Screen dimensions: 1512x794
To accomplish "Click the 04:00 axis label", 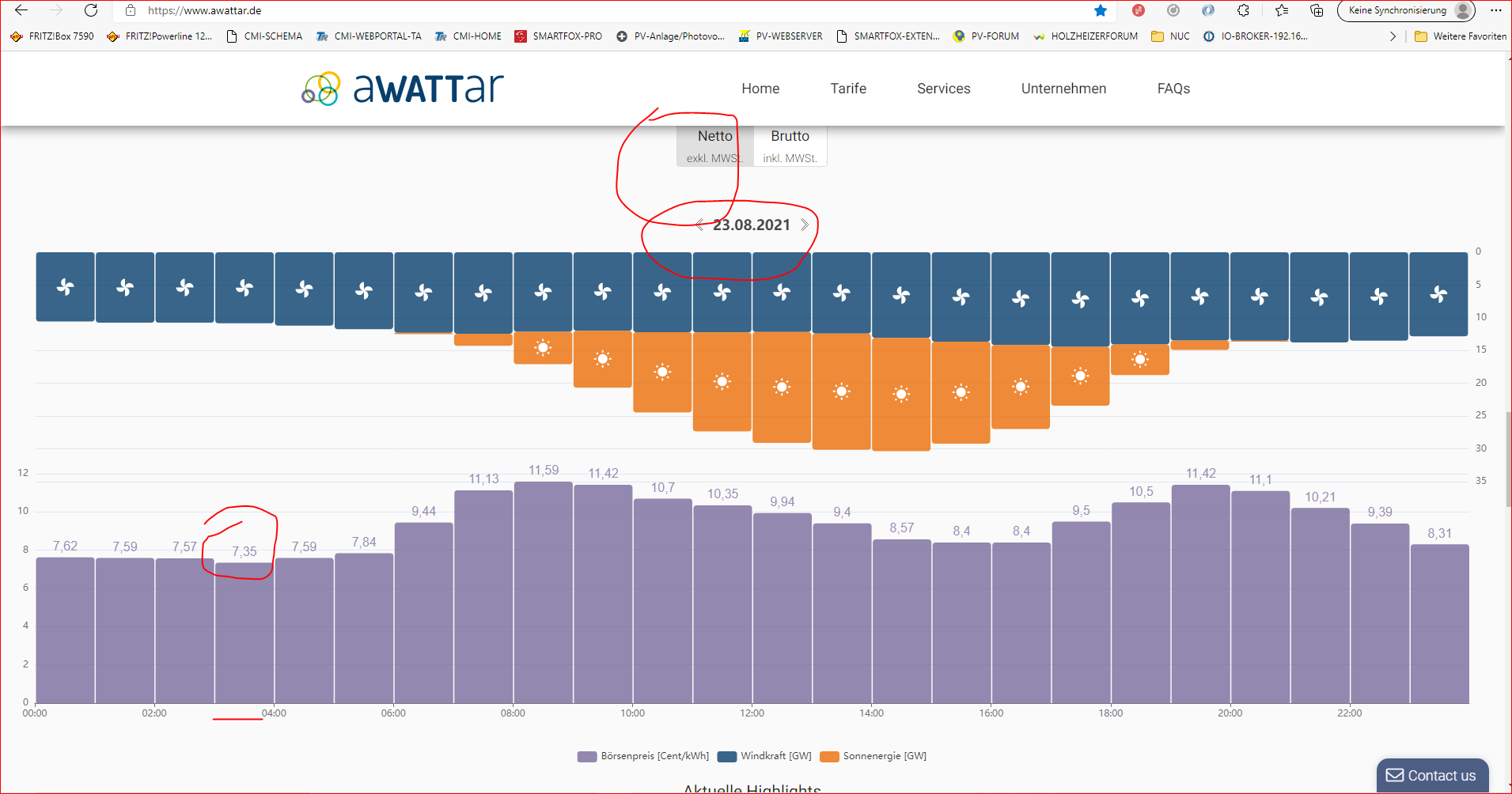I will tap(274, 713).
